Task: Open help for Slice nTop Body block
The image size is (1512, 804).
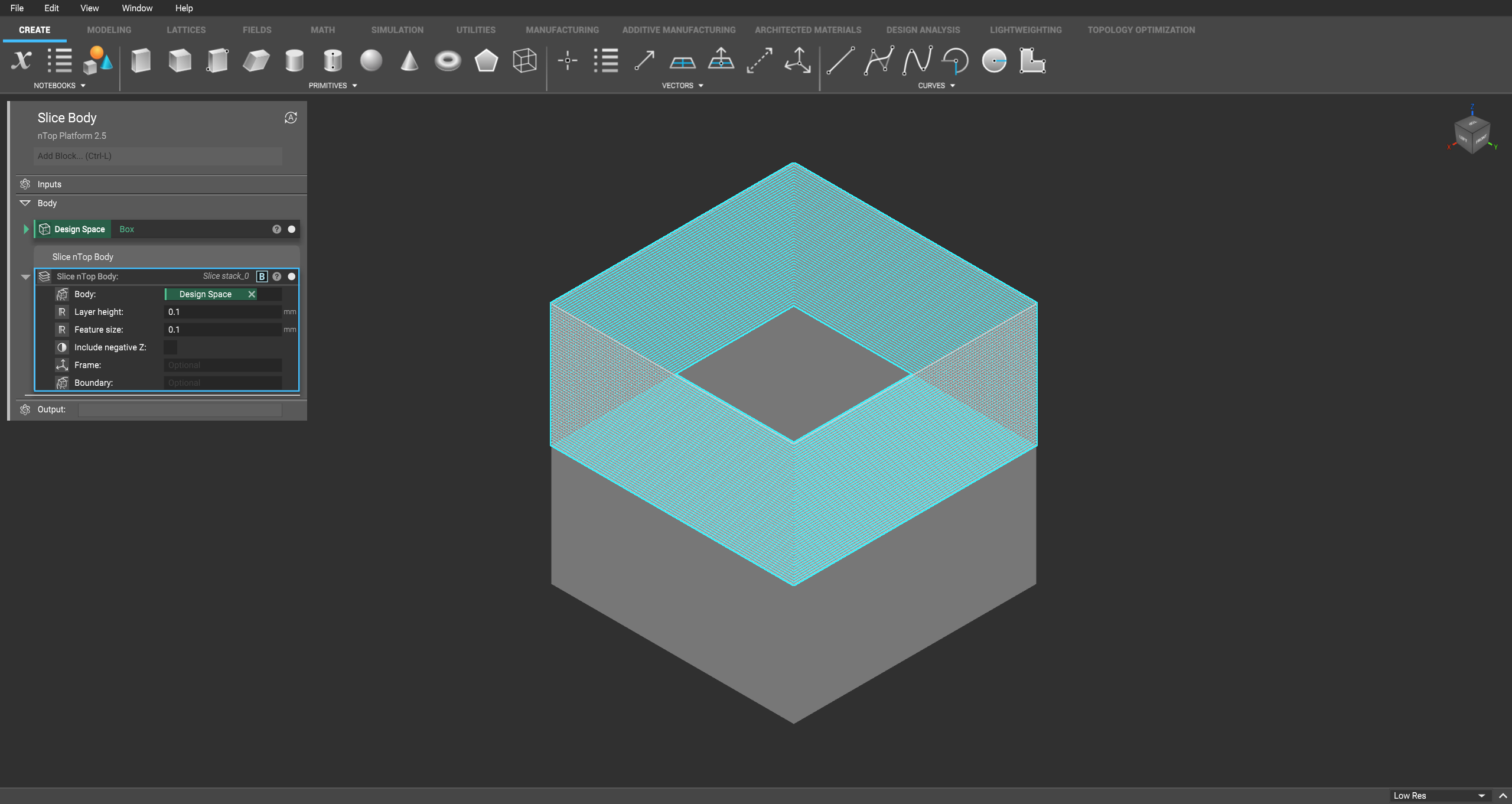Action: click(276, 276)
